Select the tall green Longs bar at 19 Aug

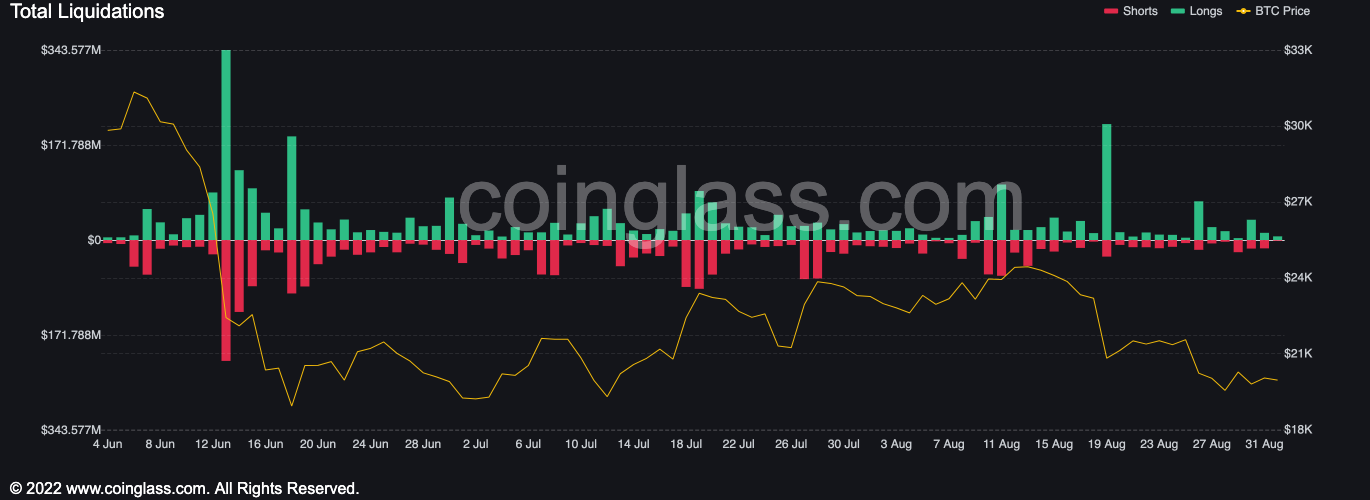tap(1106, 180)
